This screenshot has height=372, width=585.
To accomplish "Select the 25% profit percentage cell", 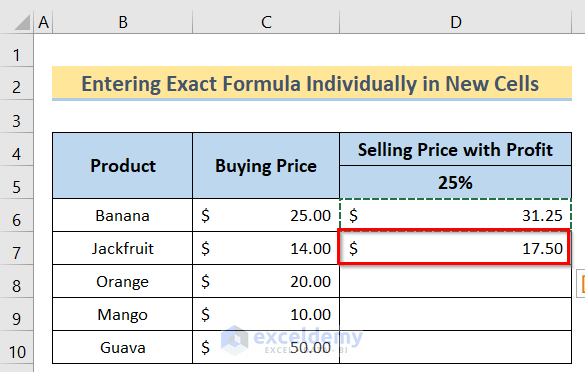I will point(456,182).
